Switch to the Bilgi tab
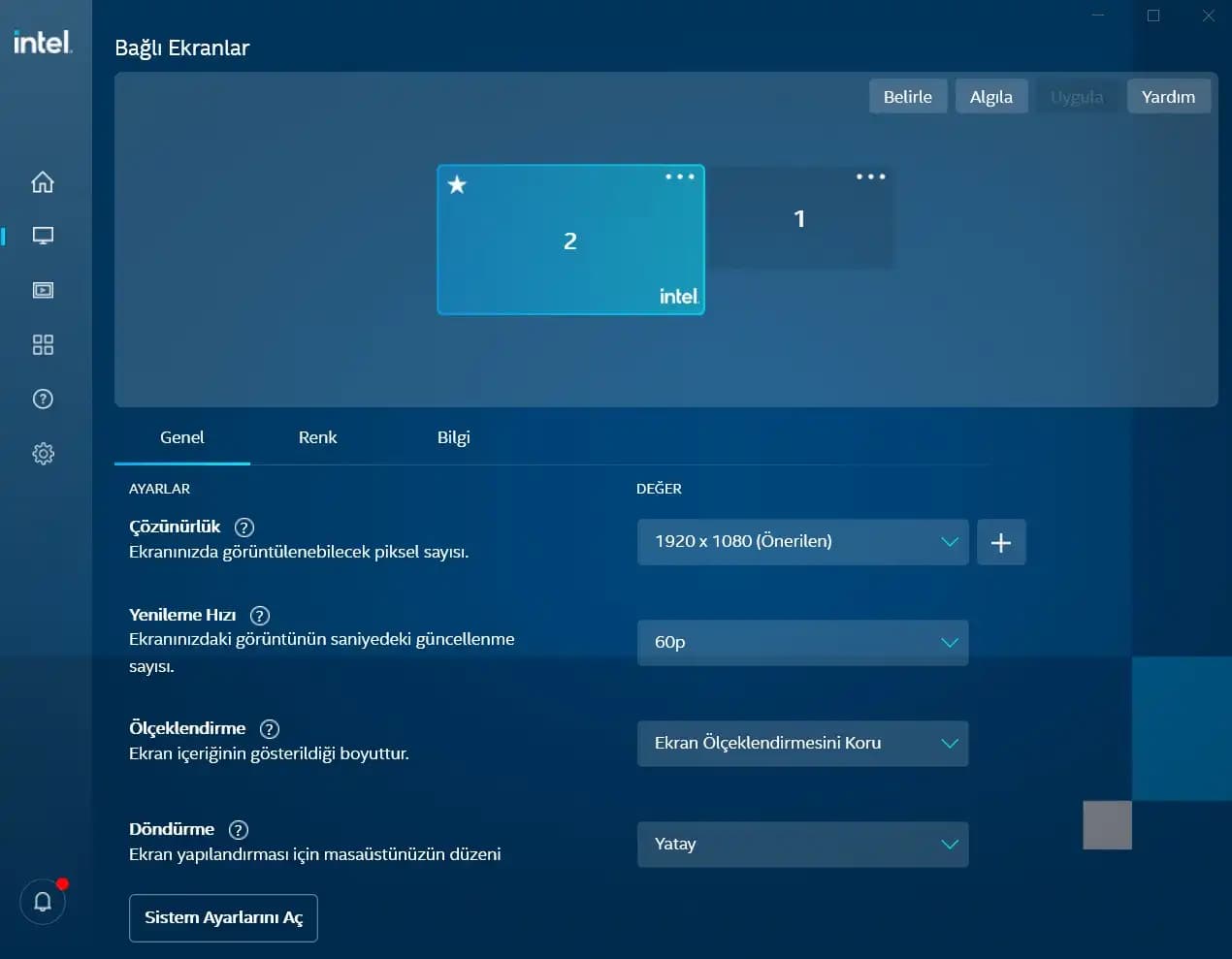The image size is (1232, 959). [x=453, y=437]
